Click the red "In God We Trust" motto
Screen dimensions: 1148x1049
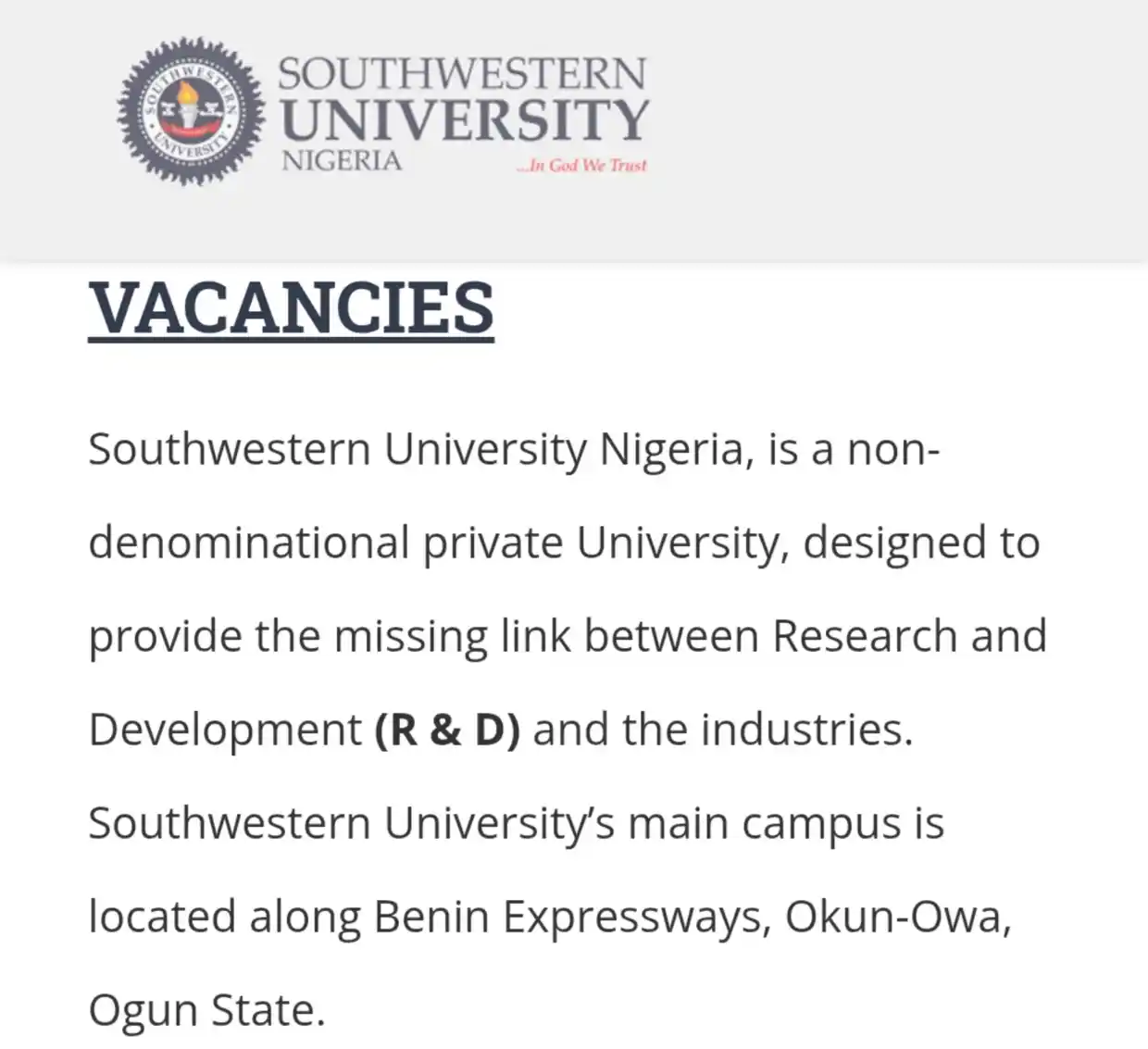click(x=583, y=166)
